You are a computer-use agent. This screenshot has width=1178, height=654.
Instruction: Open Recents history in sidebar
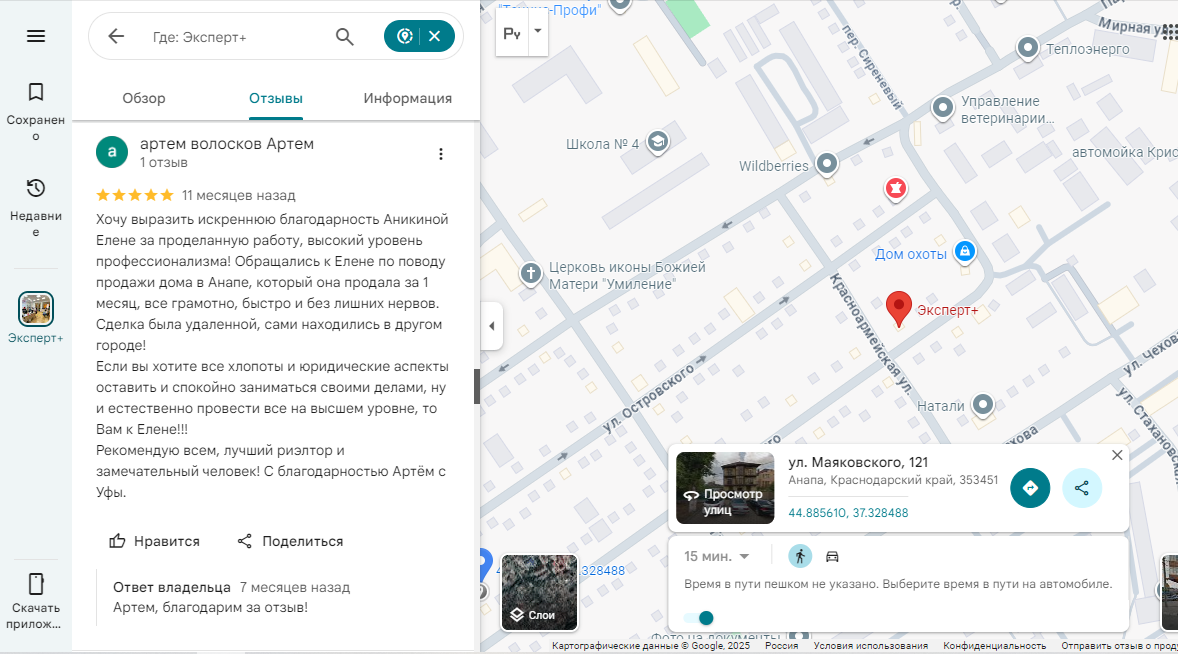(x=36, y=207)
